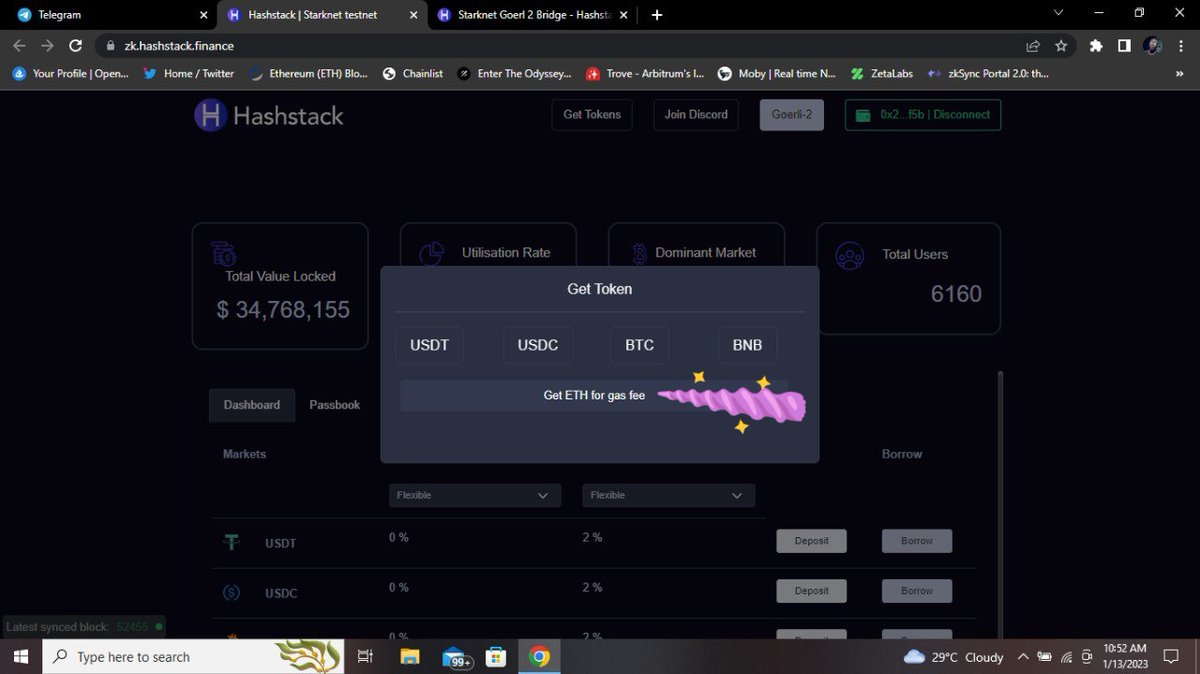Open the Home / Twitter bookmark

[x=188, y=73]
